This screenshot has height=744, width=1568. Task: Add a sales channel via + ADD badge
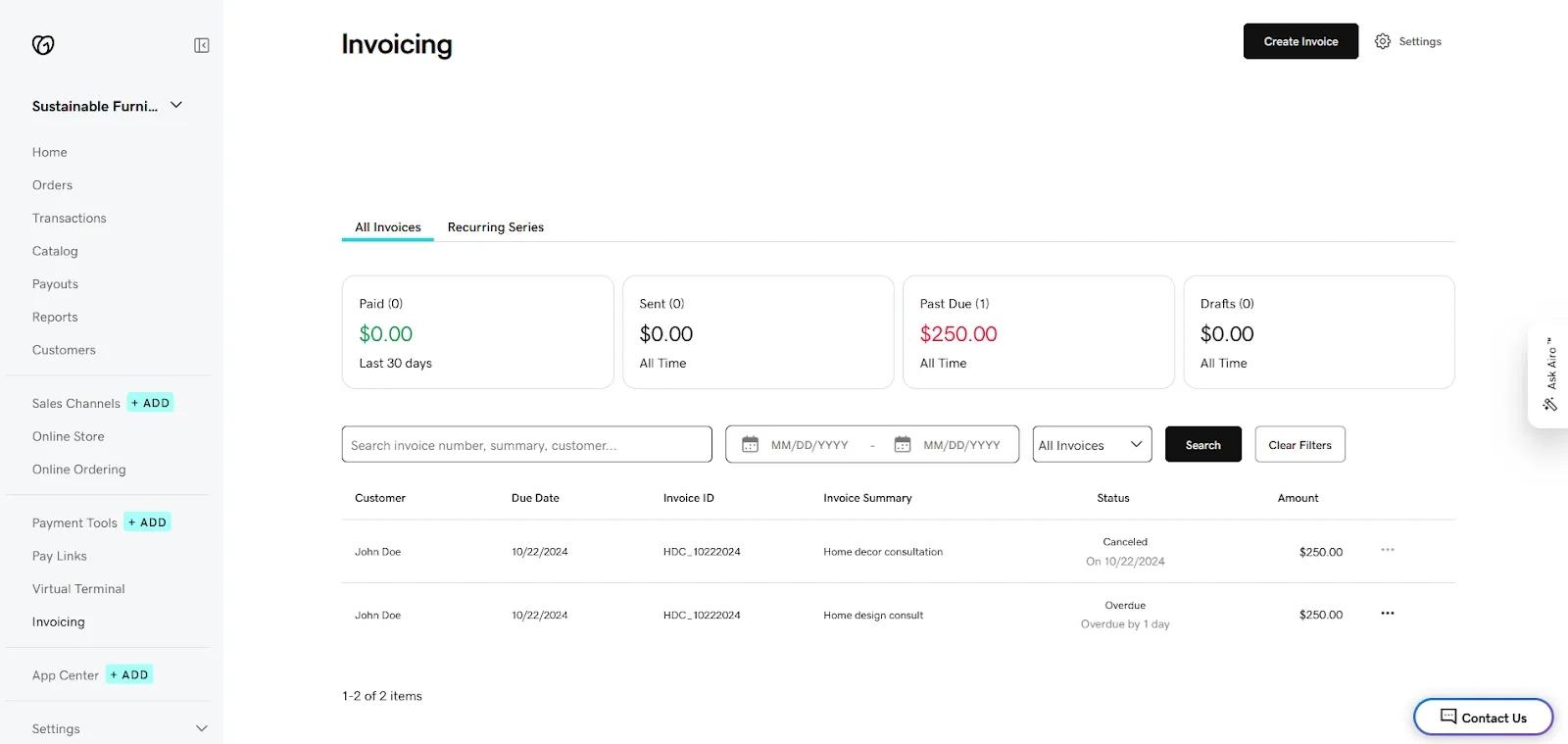click(x=151, y=403)
